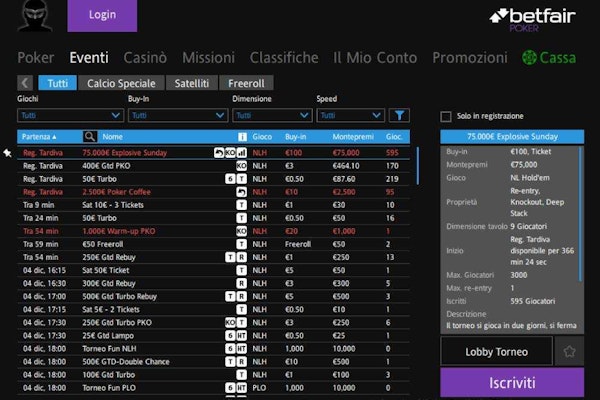Open the Buy-In filter dropdown

coord(178,115)
